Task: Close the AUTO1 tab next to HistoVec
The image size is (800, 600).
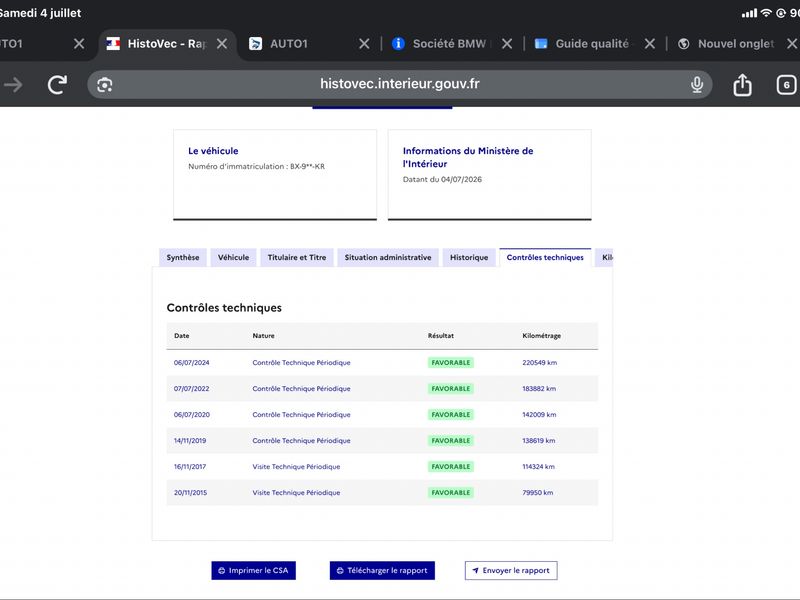Action: [364, 44]
